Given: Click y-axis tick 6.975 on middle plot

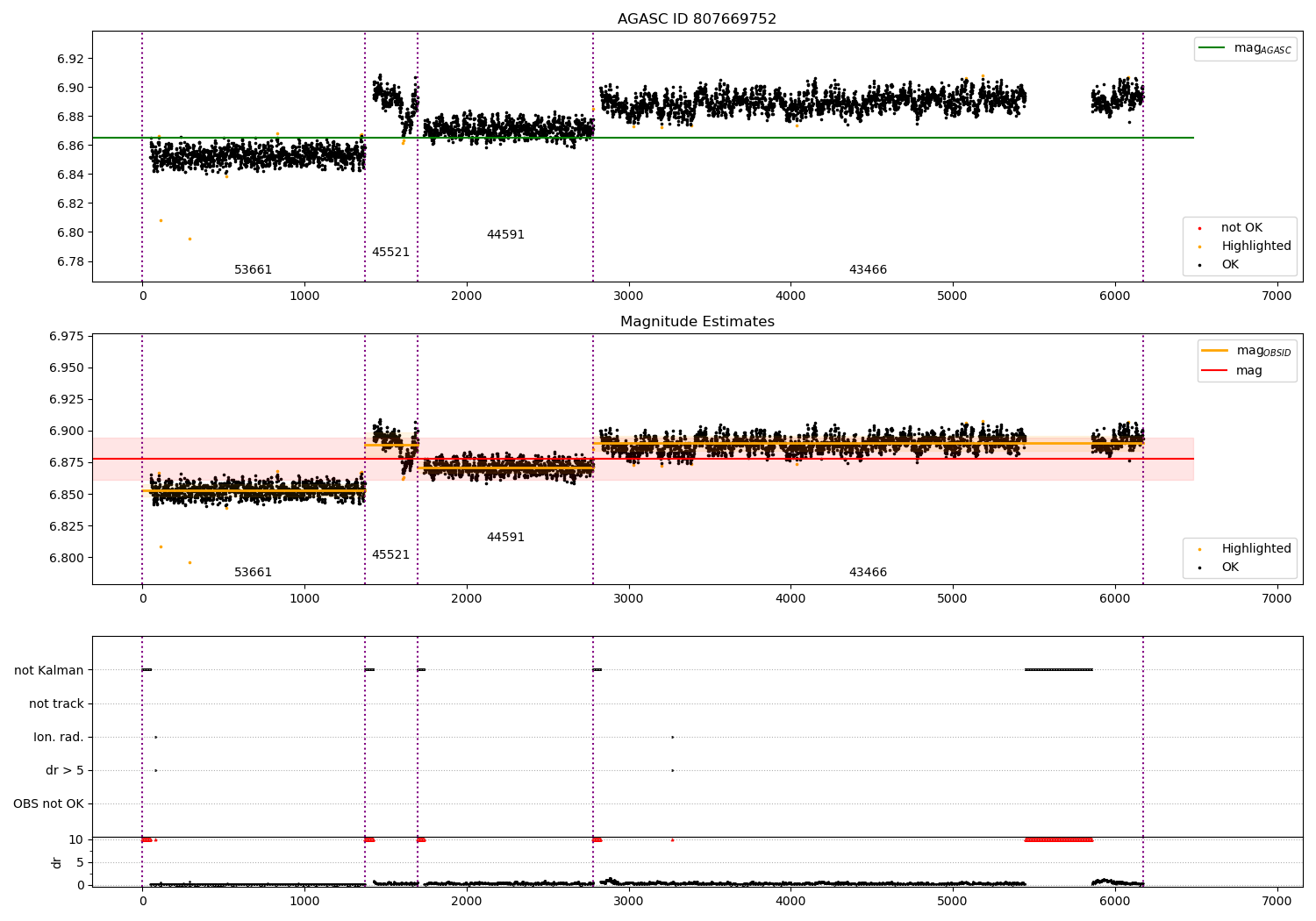Looking at the screenshot, I should (67, 336).
